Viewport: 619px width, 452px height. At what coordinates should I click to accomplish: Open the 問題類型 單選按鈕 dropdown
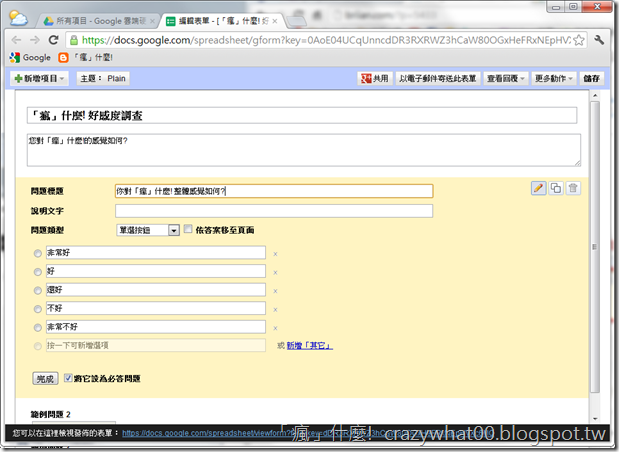pos(148,230)
